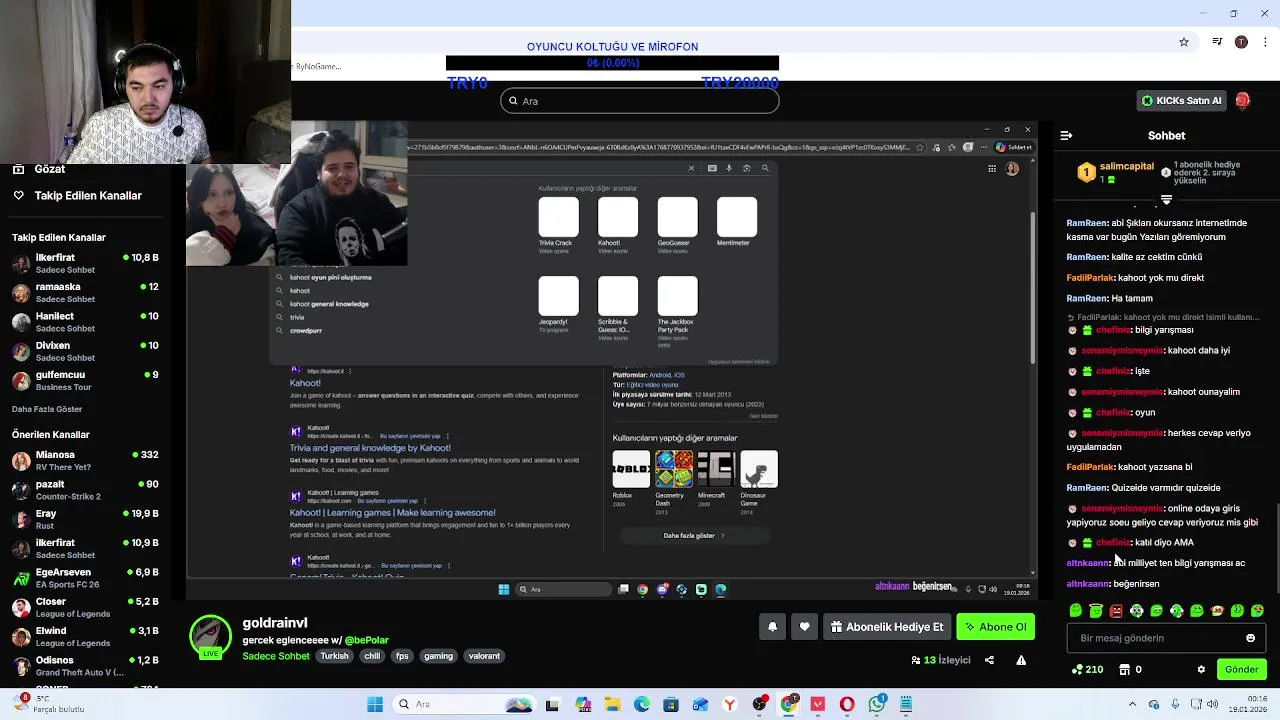Click the heart follow button

point(805,627)
